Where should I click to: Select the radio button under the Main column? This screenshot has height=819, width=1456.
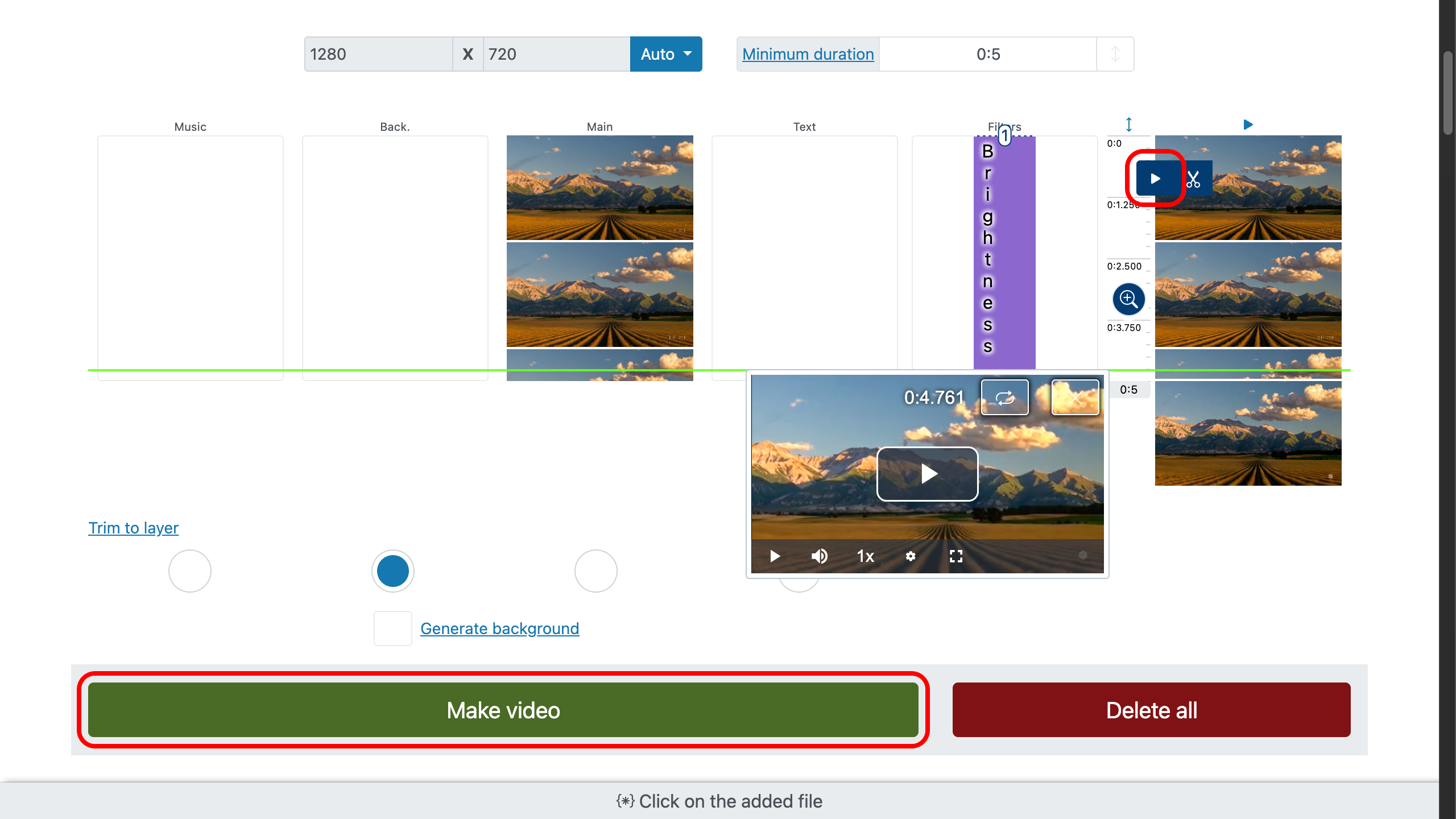tap(595, 570)
